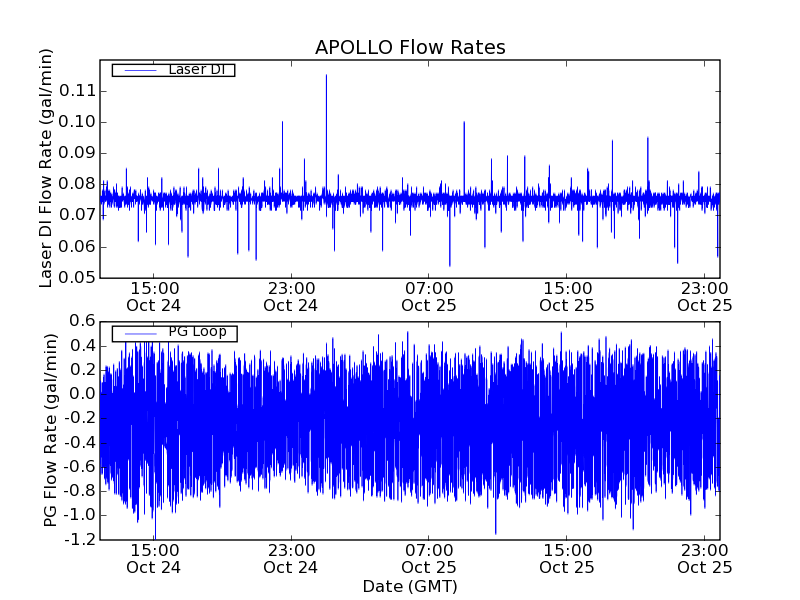
Task: Select the 'PG Loop' legend label
Action: (x=197, y=332)
